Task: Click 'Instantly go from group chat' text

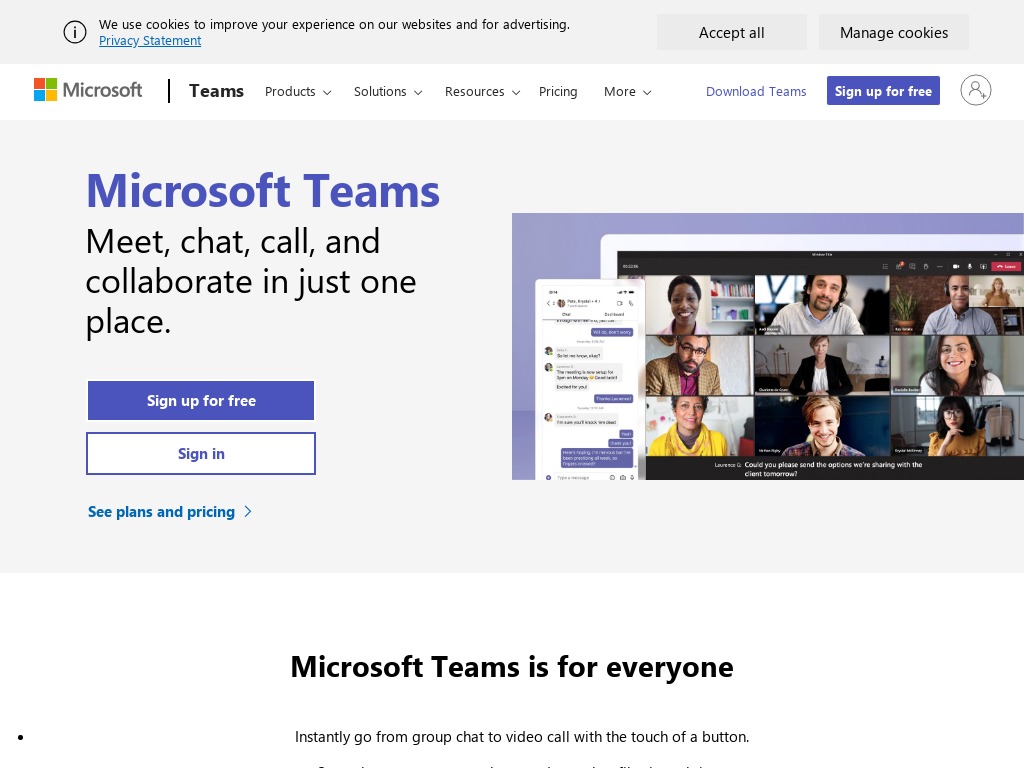Action: click(522, 737)
